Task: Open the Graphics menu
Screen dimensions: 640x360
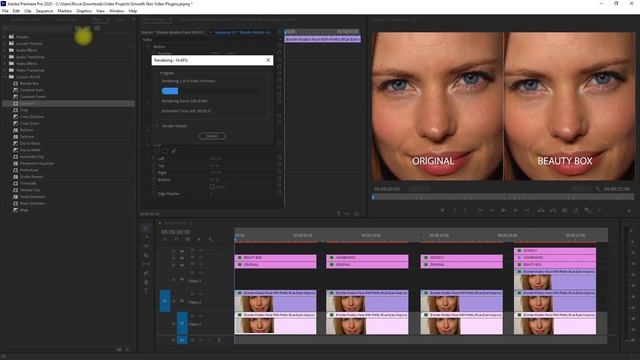Action: (x=84, y=11)
